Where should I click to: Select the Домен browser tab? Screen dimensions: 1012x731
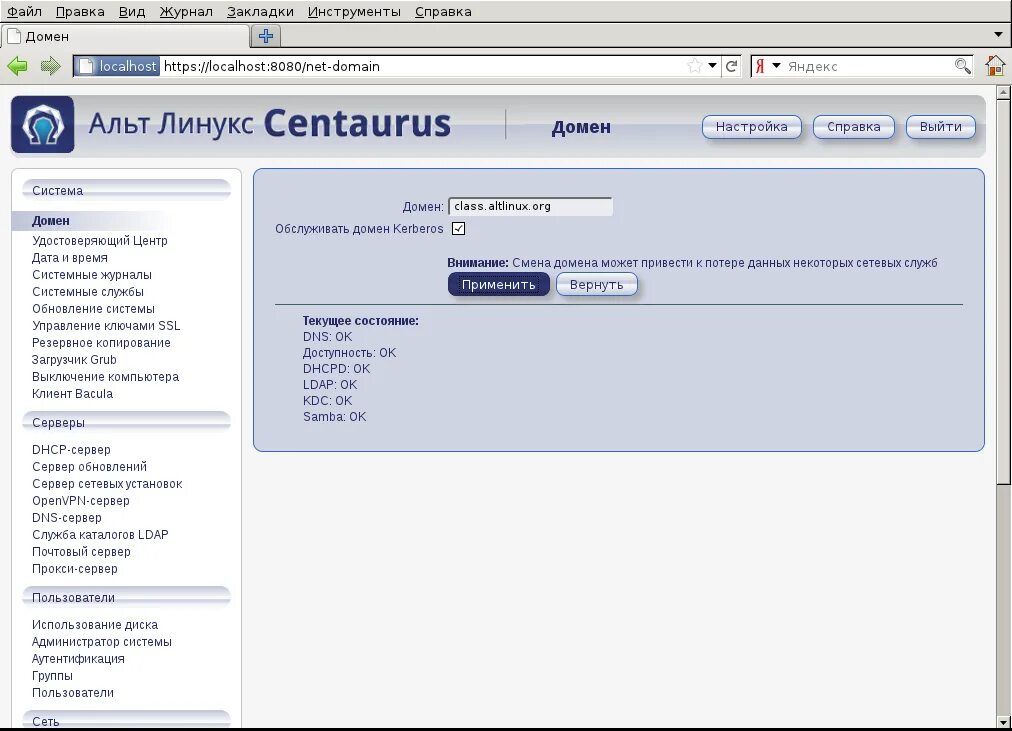pyautogui.click(x=125, y=36)
